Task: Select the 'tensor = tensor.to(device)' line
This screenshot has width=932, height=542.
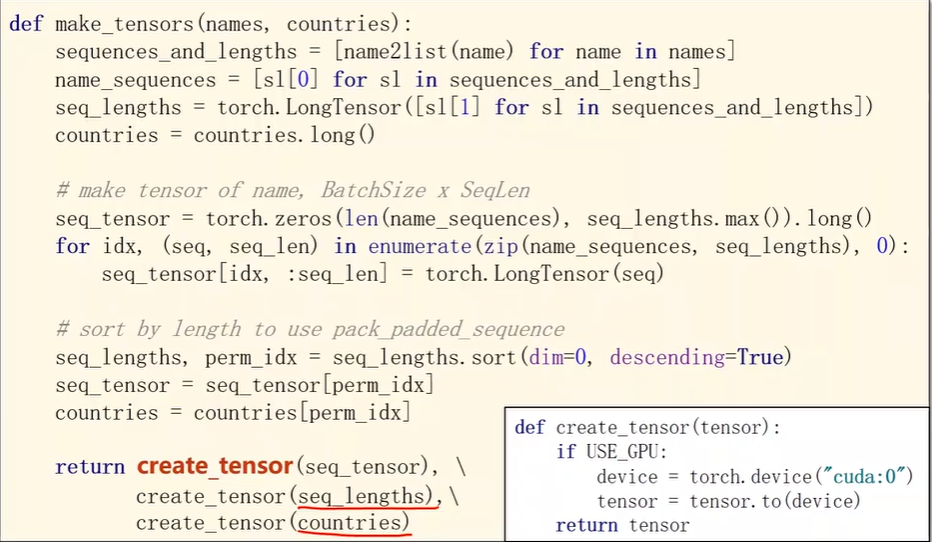Action: click(x=729, y=501)
